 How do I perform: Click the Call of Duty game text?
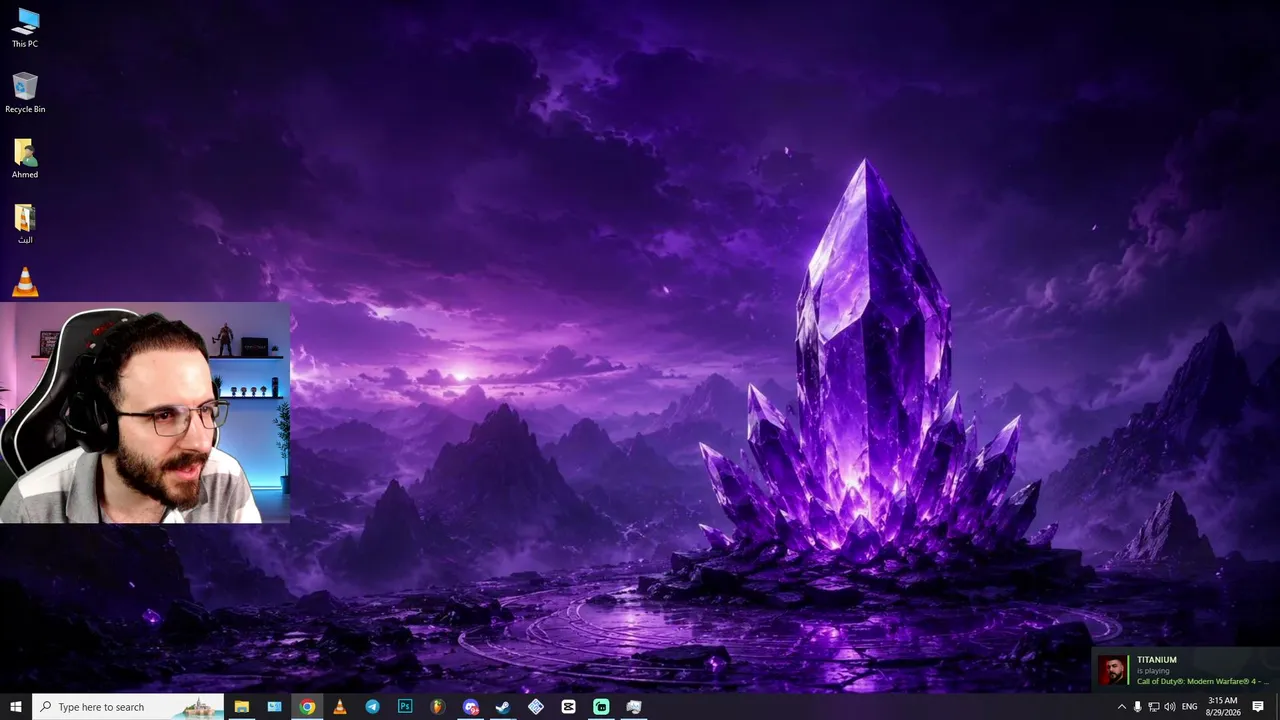click(1203, 682)
